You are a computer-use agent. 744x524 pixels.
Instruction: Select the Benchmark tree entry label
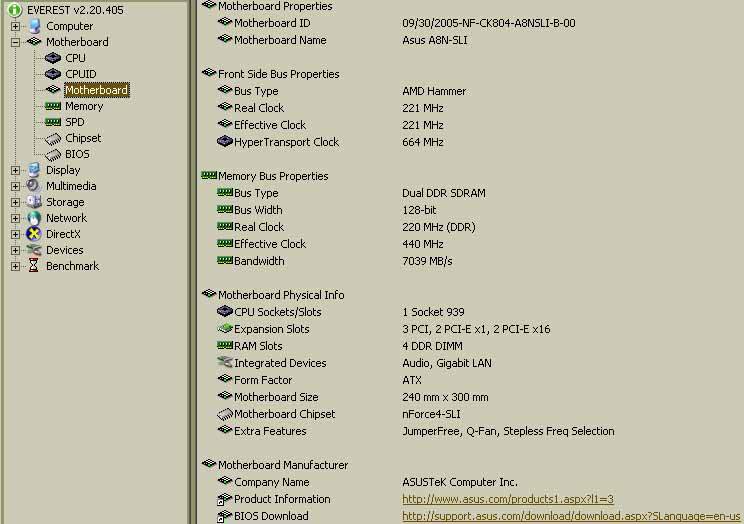(x=73, y=266)
